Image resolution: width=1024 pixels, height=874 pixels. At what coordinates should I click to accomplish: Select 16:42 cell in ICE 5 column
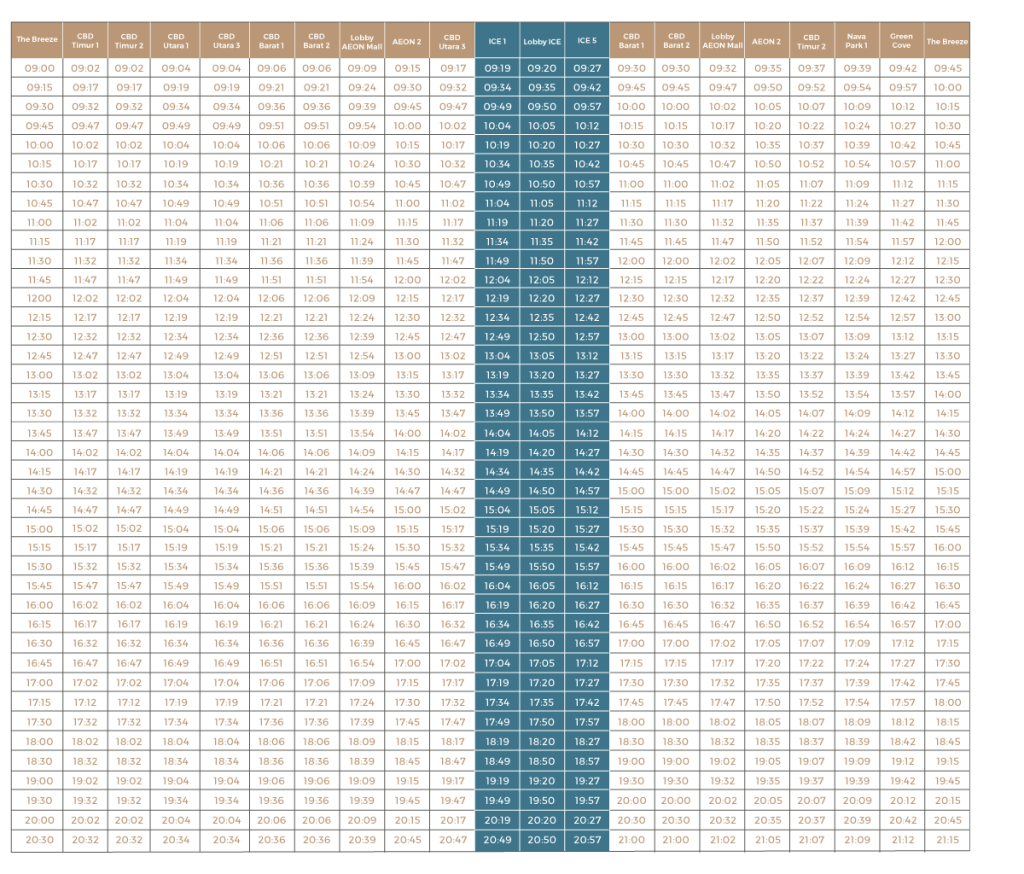point(587,624)
